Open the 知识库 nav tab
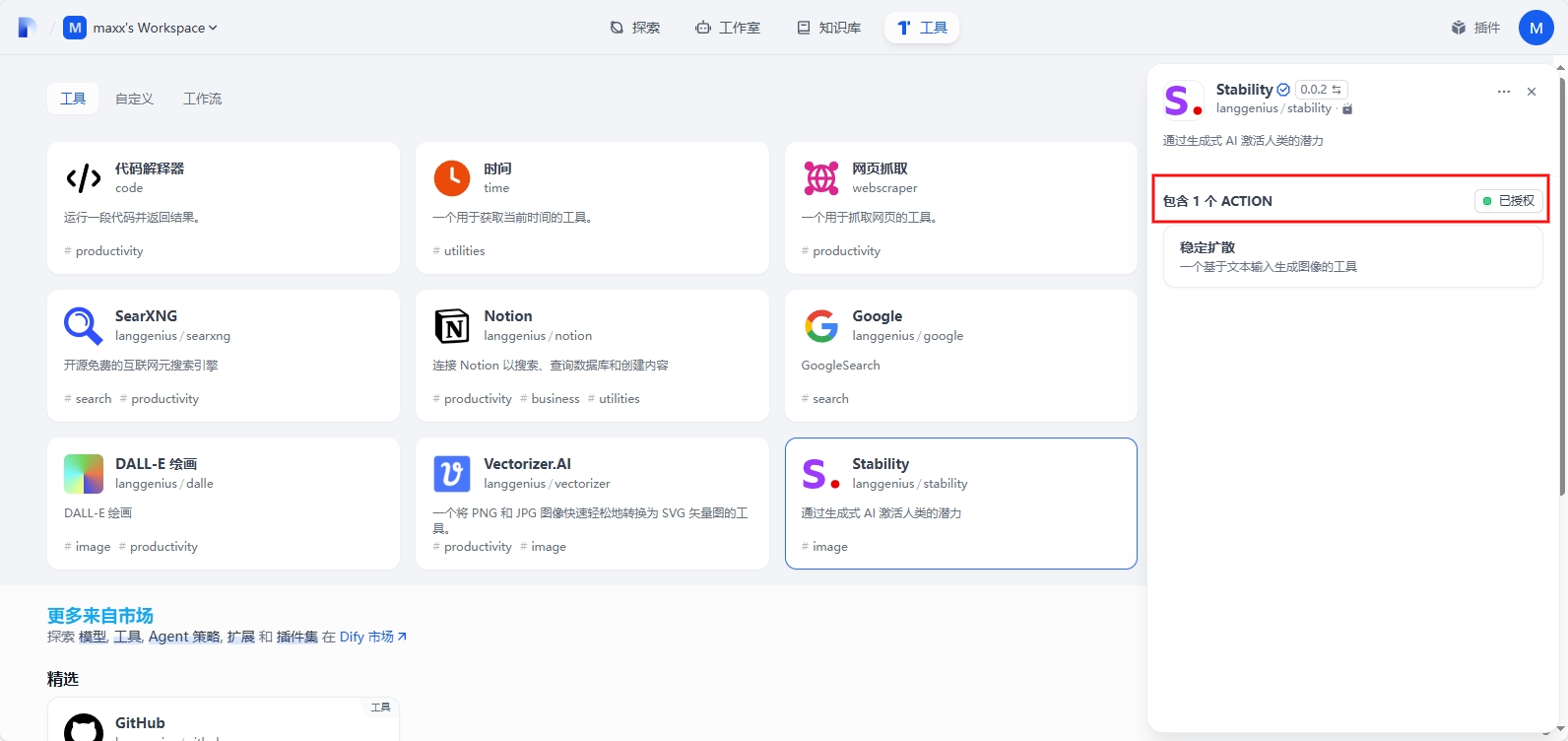The height and width of the screenshot is (741, 1568). [829, 28]
